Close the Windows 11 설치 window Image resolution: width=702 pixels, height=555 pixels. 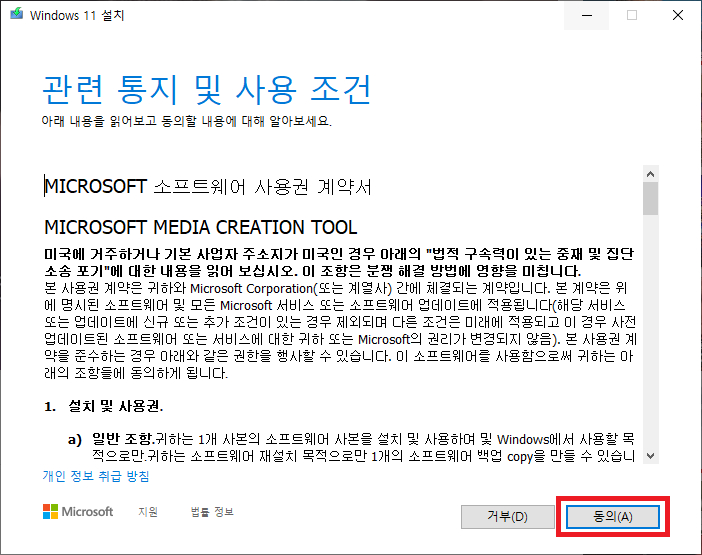coord(678,15)
